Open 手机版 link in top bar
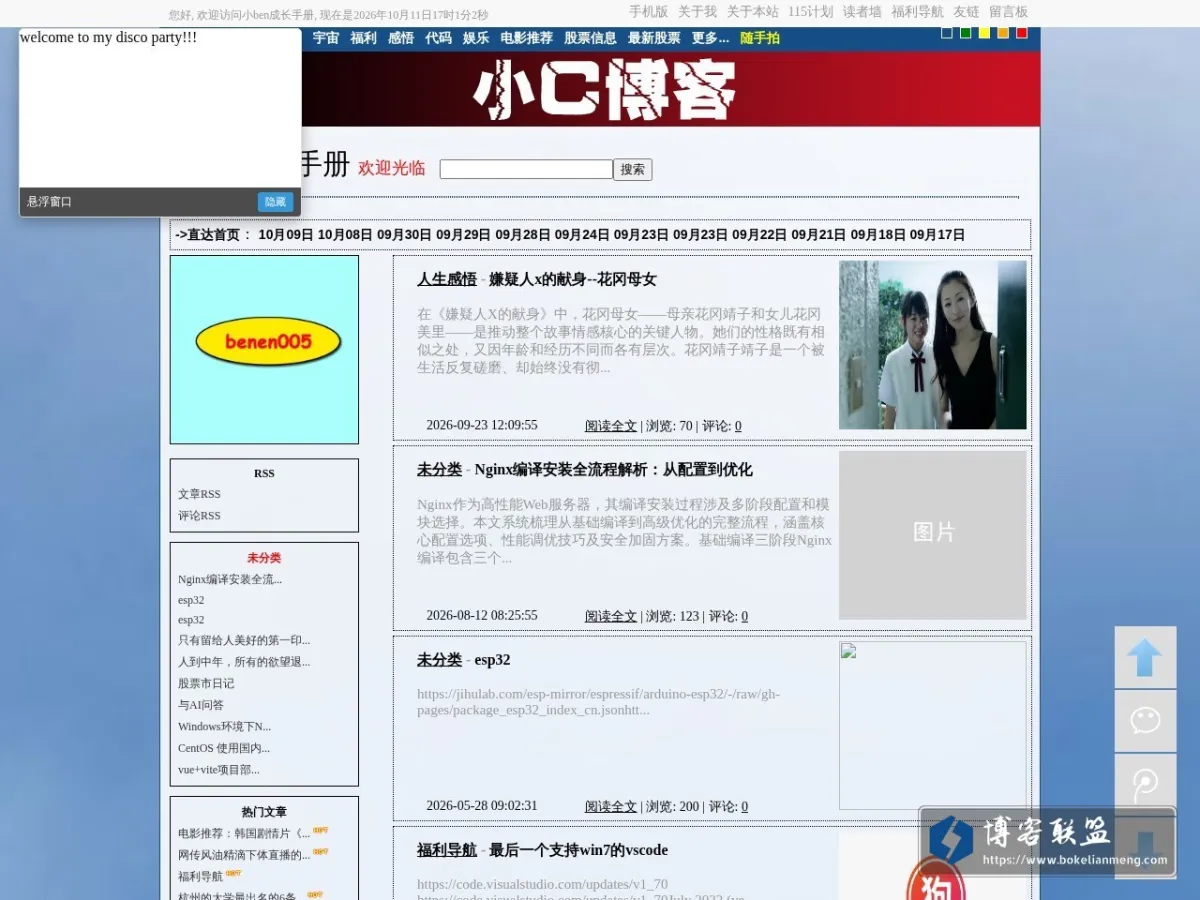 click(648, 12)
